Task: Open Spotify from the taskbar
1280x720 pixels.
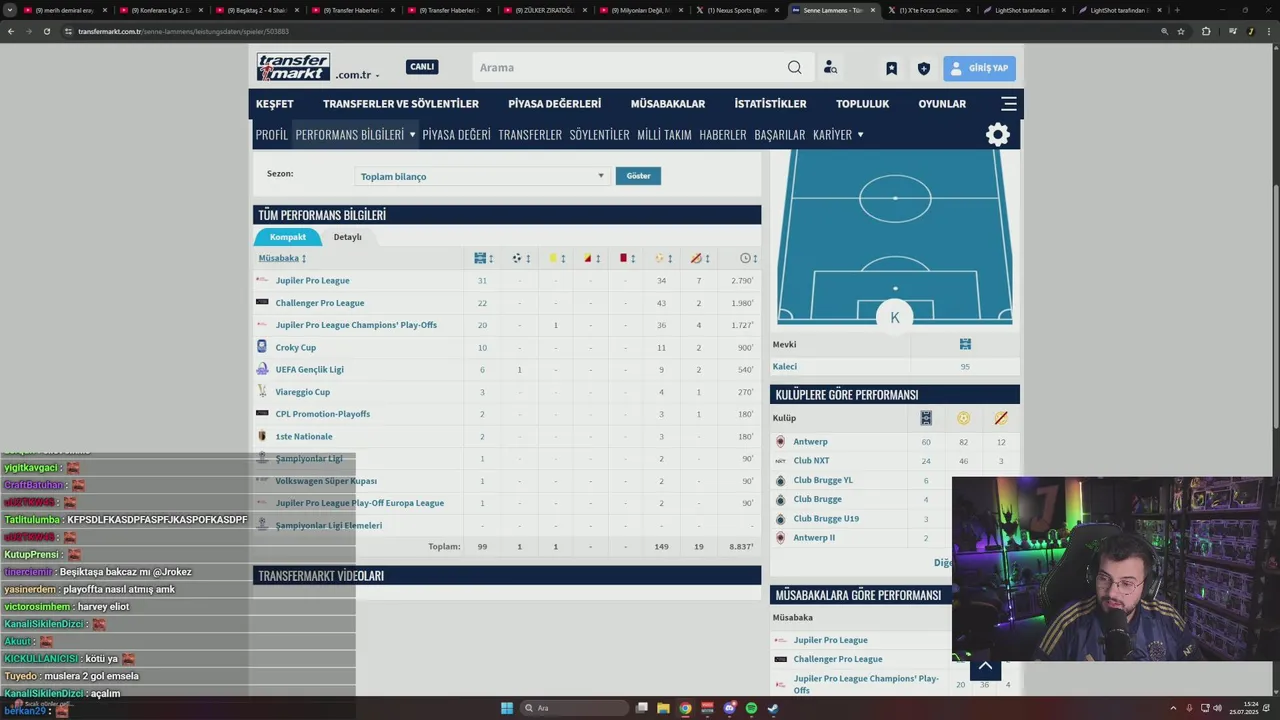Action: [x=751, y=708]
